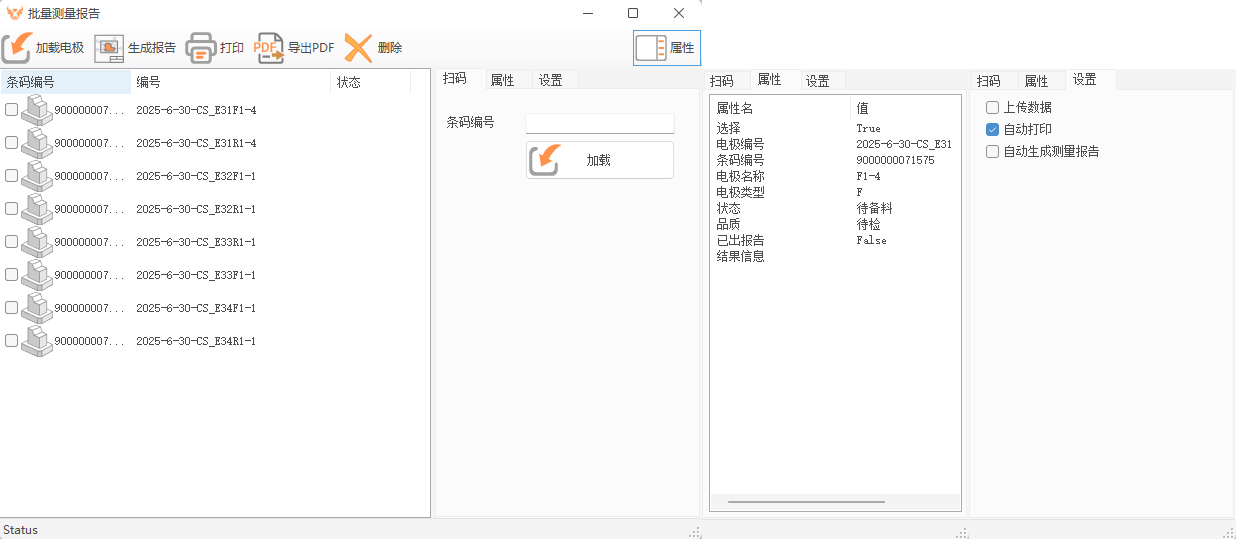Click the electrode icon of row CS_E32R1-1
Screen dimensions: 1236x539
coord(37,209)
